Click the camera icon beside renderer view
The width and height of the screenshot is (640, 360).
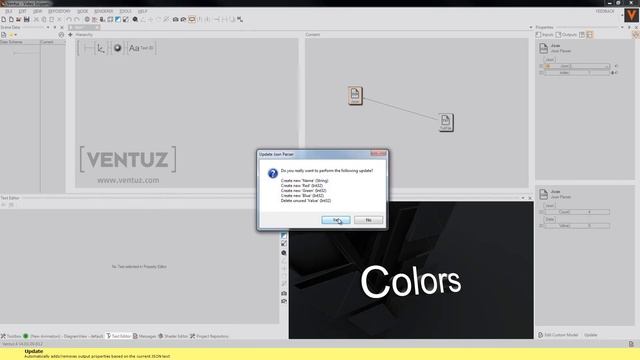coord(284,293)
